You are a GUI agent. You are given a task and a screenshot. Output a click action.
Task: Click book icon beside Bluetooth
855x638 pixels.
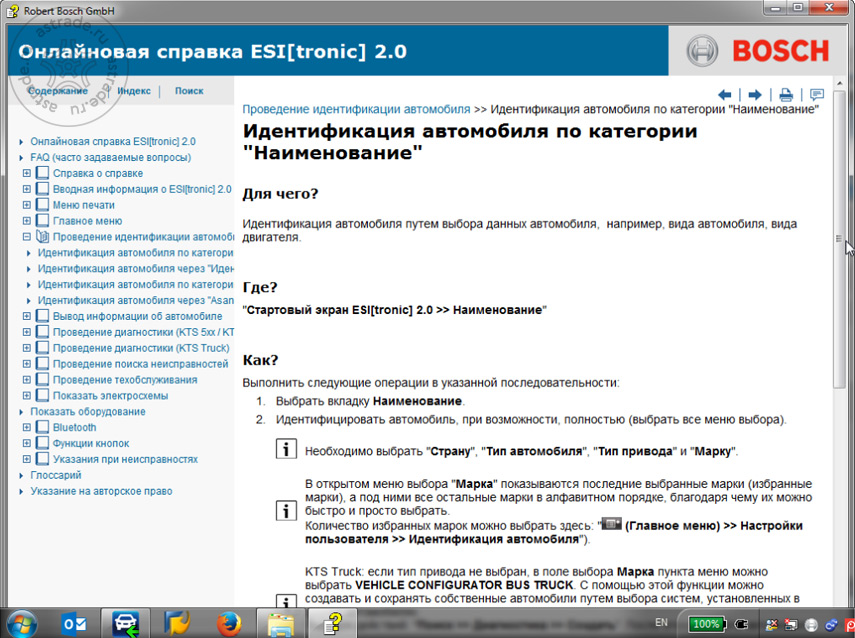[x=42, y=427]
